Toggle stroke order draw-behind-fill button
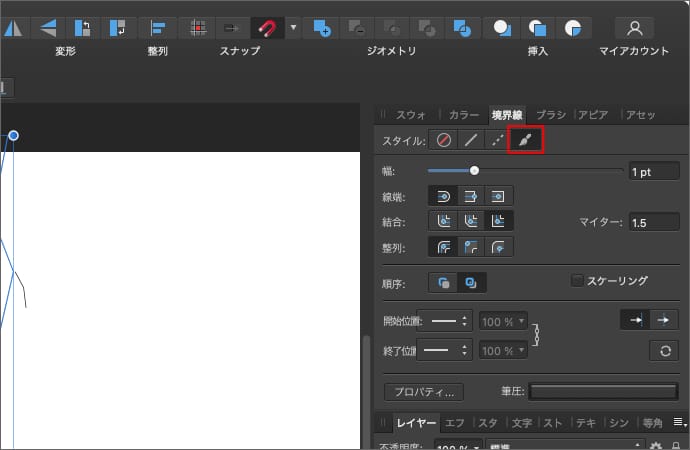The height and width of the screenshot is (450, 690). point(443,283)
